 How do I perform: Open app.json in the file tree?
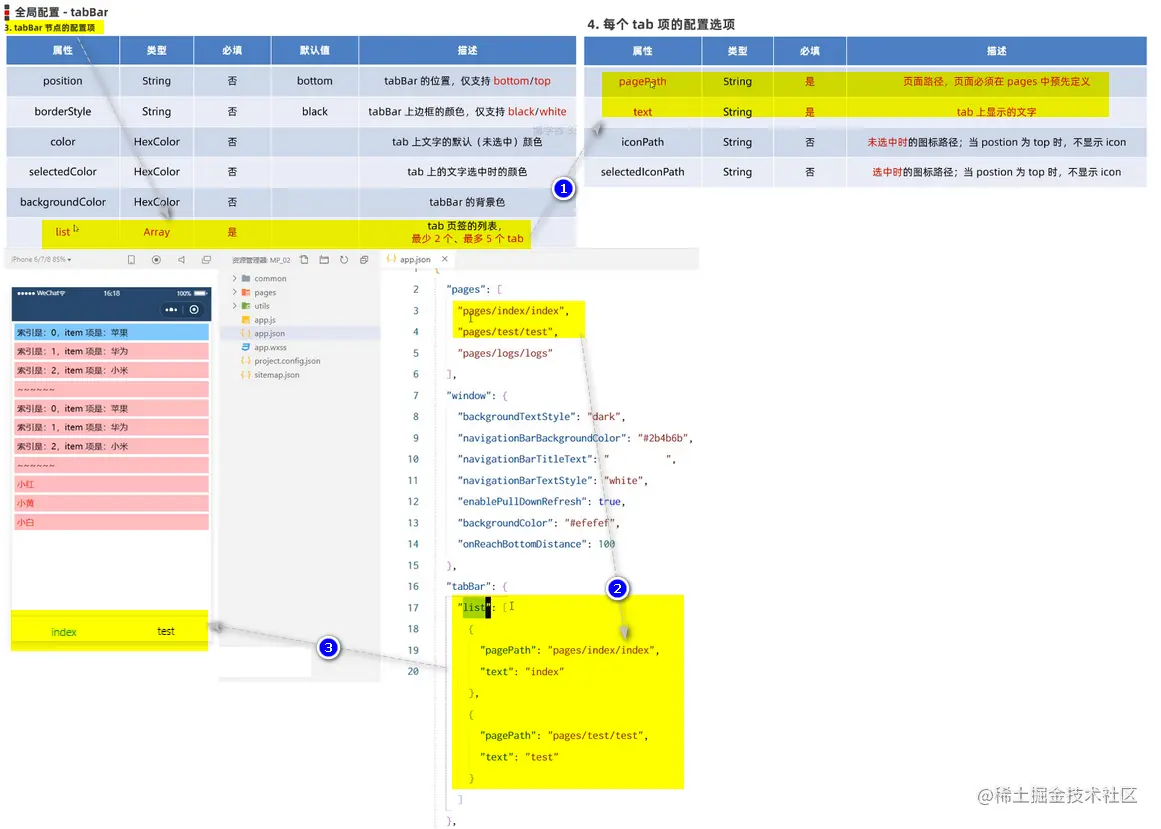(270, 334)
